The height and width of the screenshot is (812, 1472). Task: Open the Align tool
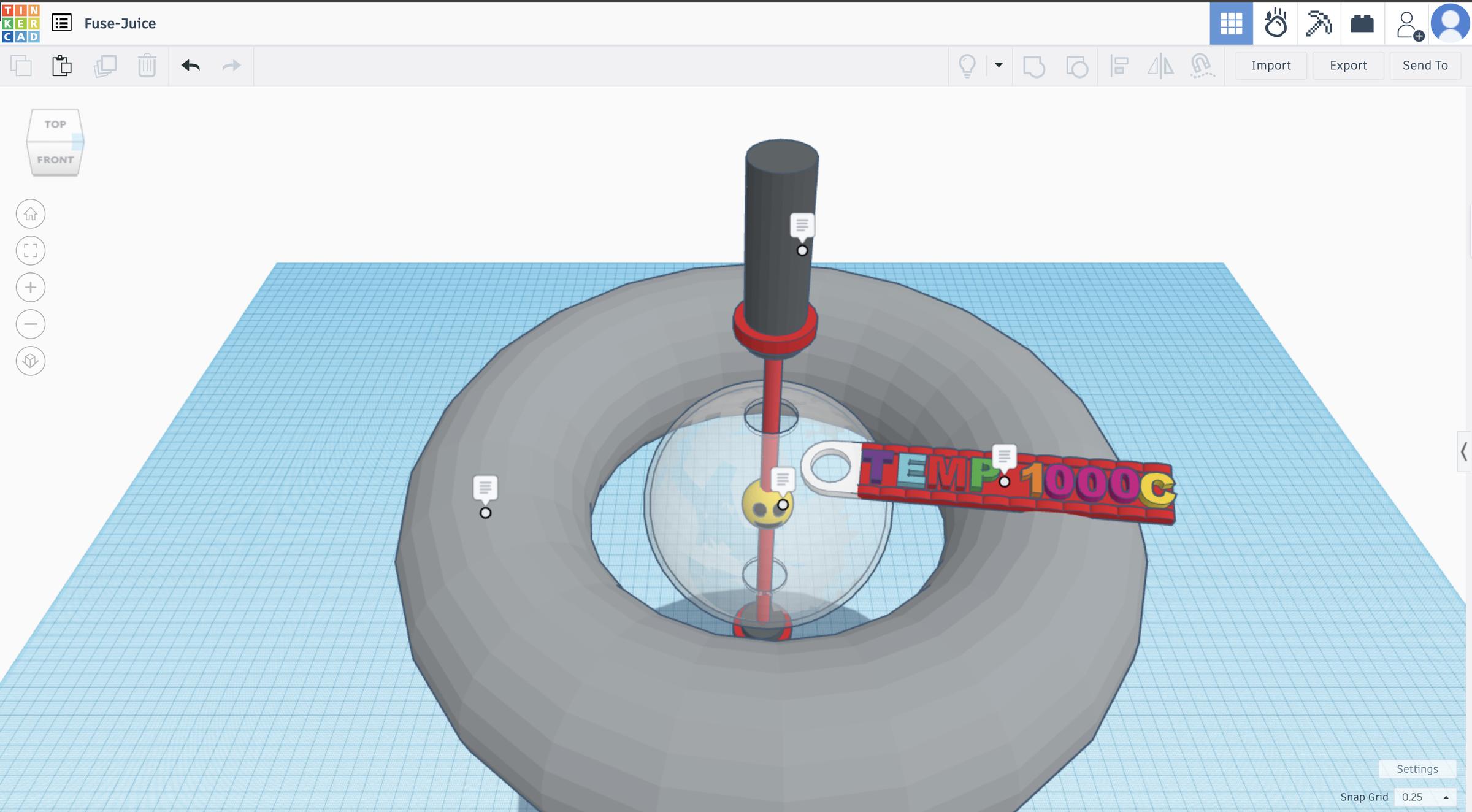(1119, 66)
